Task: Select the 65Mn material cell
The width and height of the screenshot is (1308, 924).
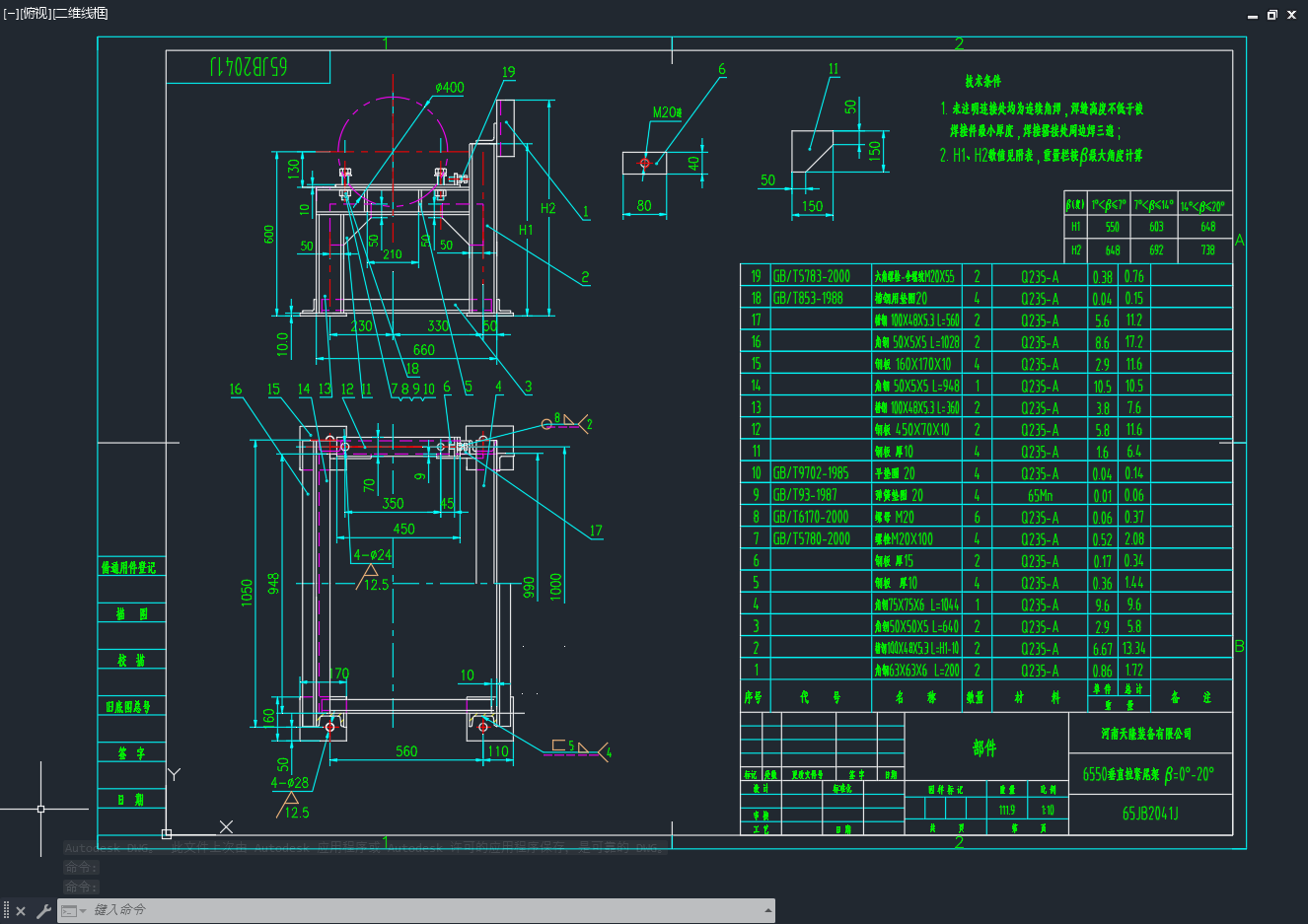Action: pyautogui.click(x=1040, y=495)
